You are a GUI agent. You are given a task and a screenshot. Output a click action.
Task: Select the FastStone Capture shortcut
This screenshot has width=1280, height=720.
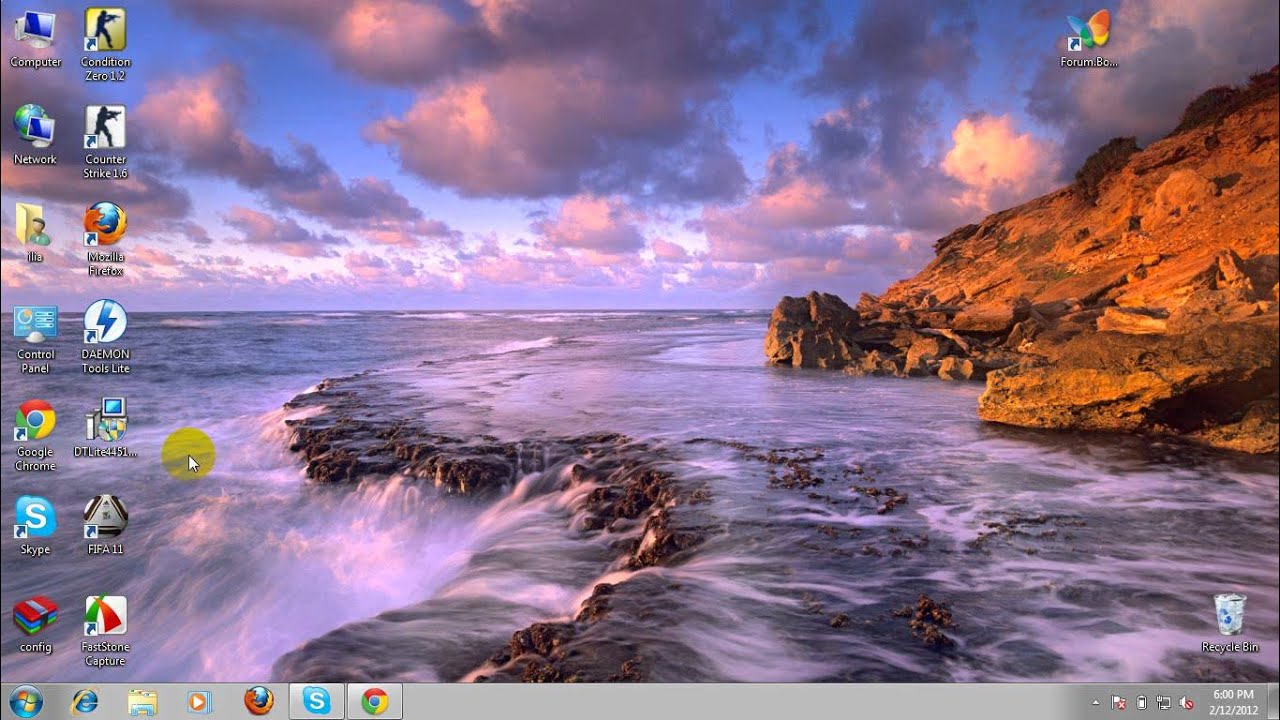105,630
